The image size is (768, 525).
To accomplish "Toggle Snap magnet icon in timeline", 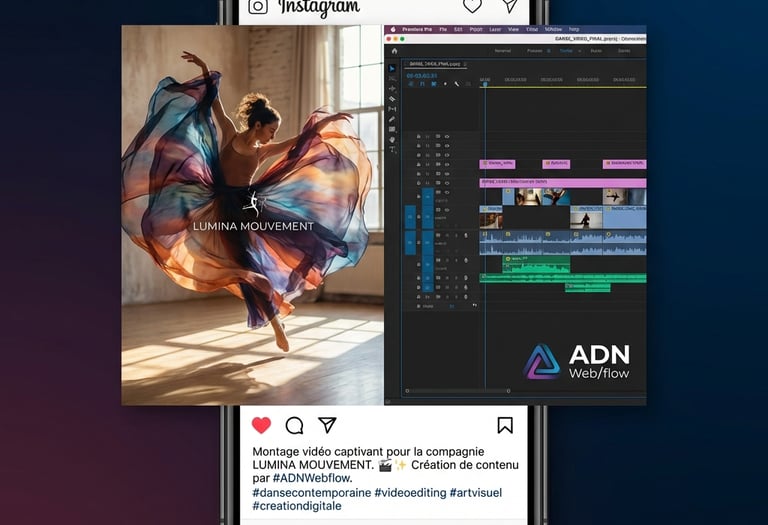I will [x=422, y=84].
